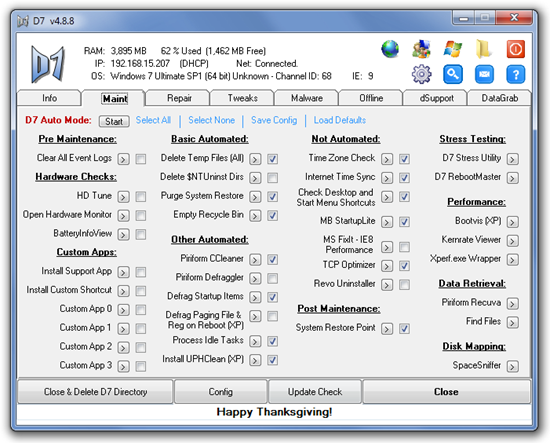Launch BatteryInfoView arrow button

point(123,234)
